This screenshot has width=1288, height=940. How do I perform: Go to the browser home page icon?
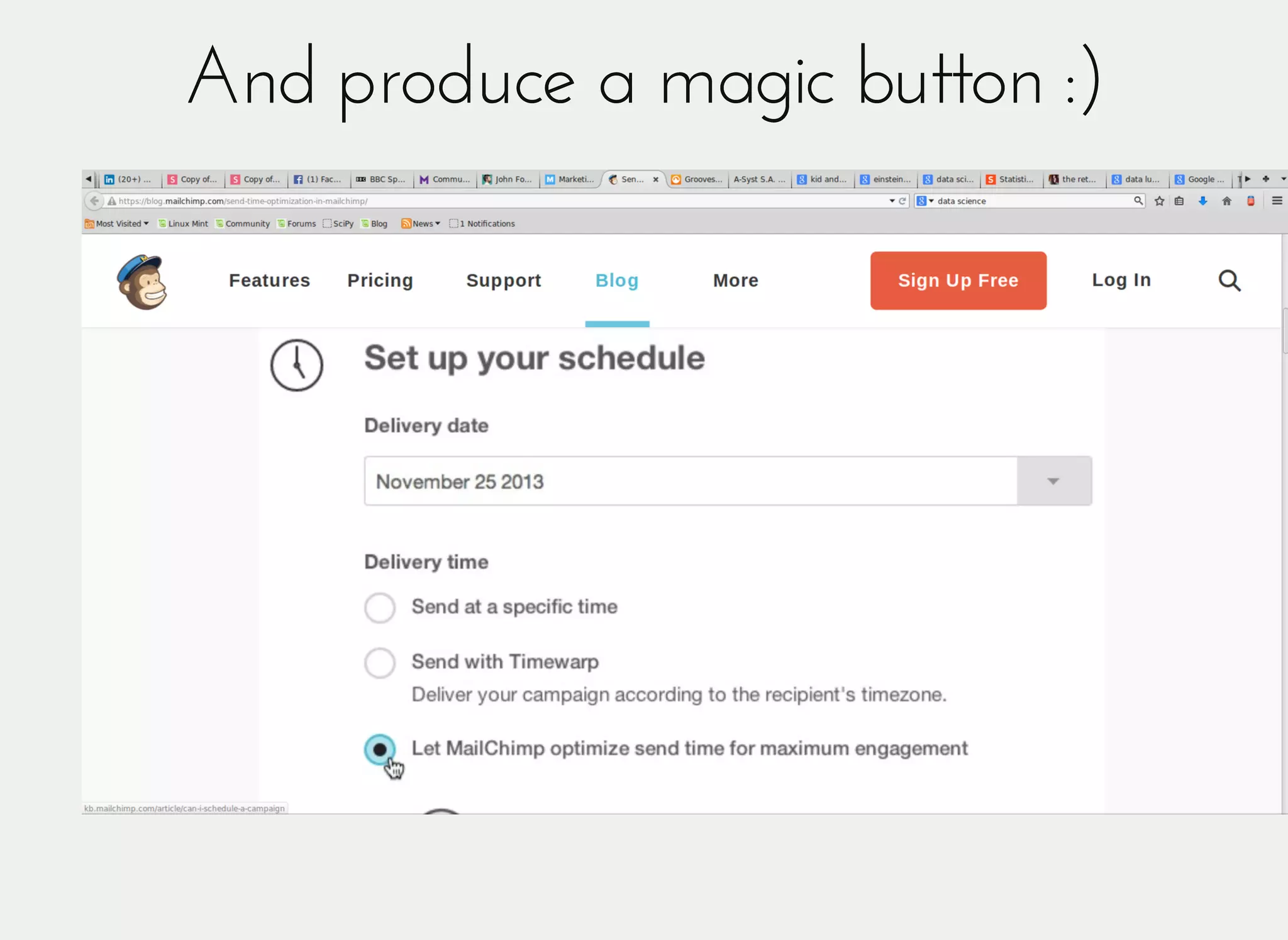tap(1226, 201)
